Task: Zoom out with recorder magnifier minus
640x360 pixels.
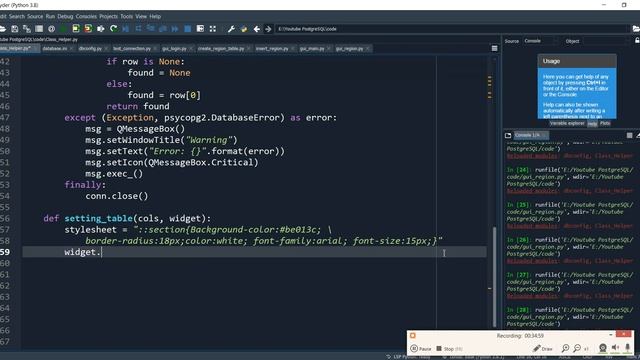Action: tap(577, 348)
